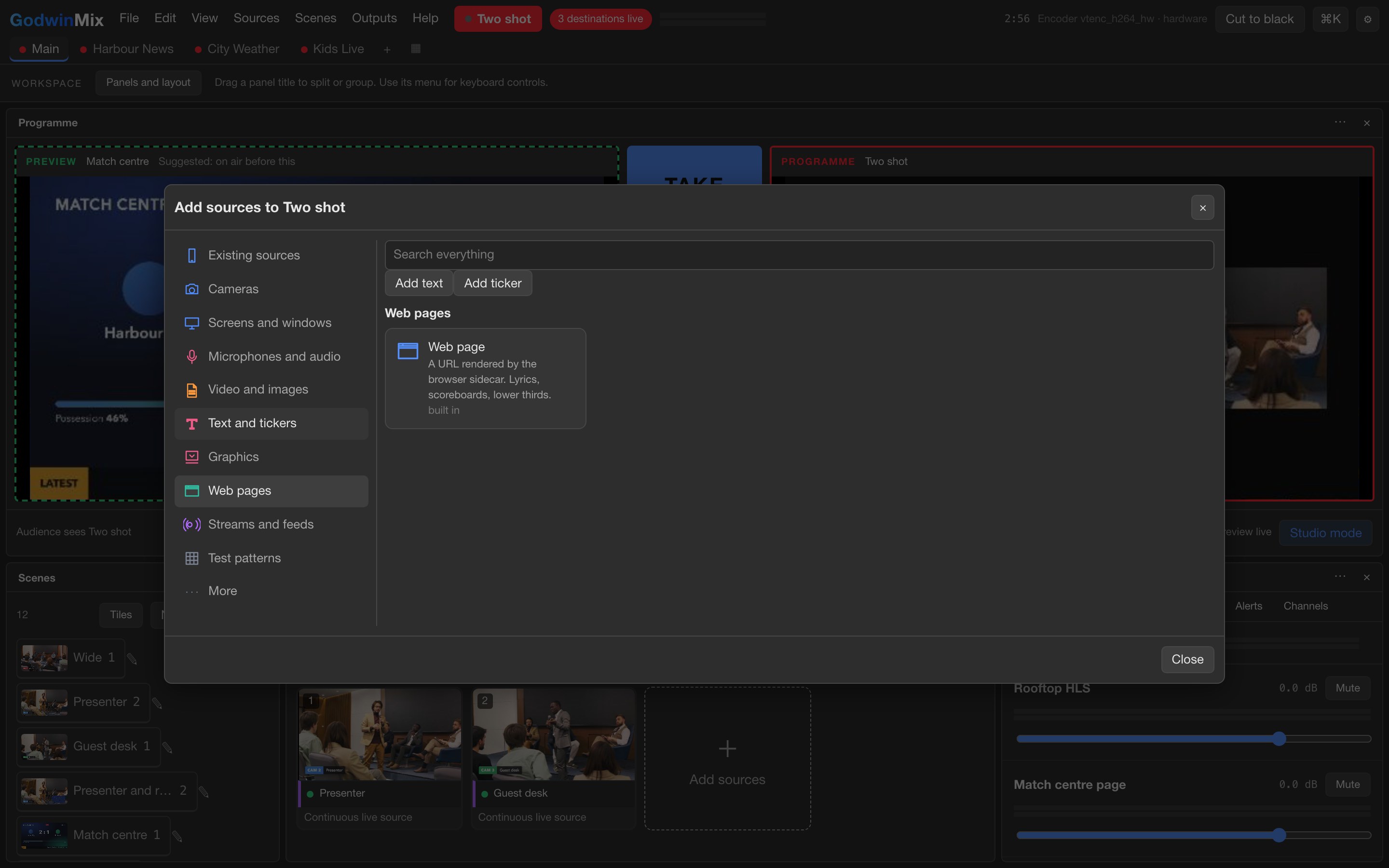Click the Web page card's browser icon
Screen dimensions: 1389x868
click(408, 351)
